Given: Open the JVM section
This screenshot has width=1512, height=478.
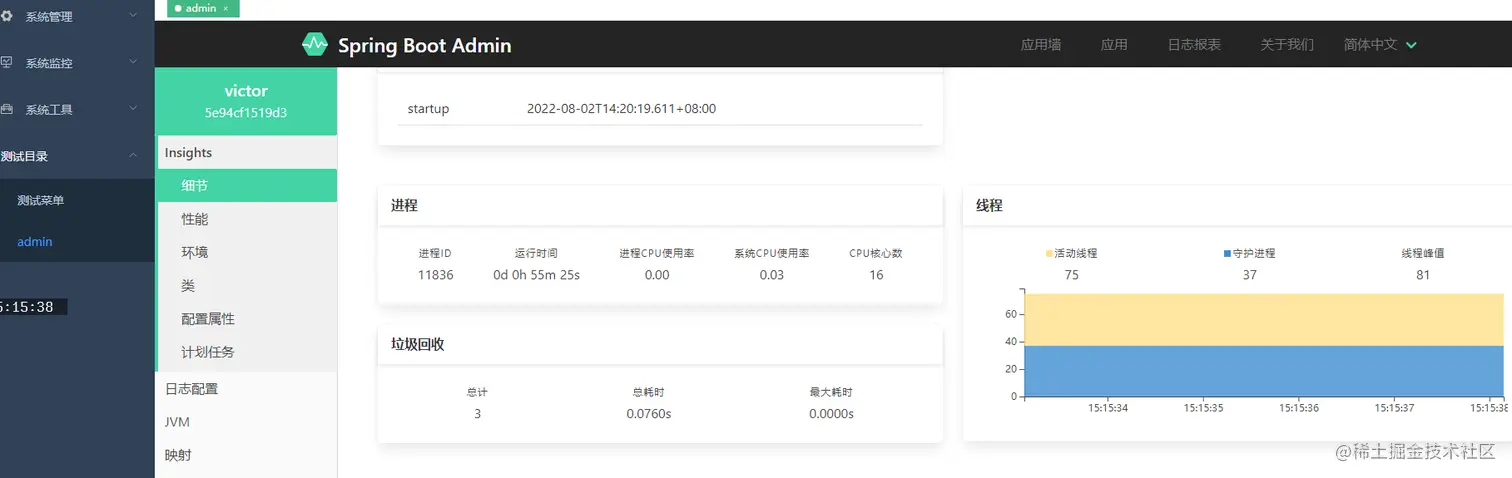Looking at the screenshot, I should [x=246, y=422].
